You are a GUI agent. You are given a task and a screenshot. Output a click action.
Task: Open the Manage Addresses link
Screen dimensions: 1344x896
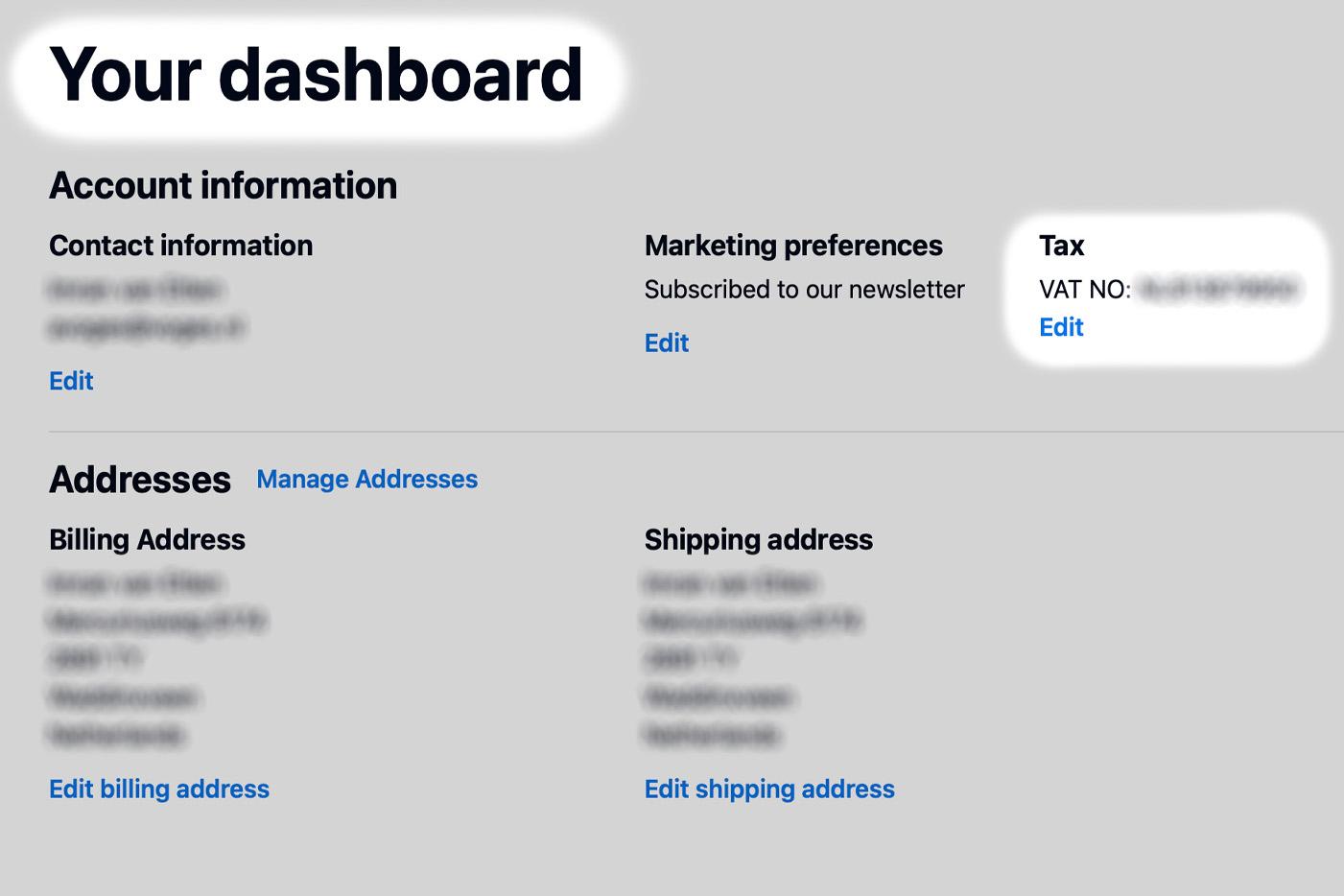366,479
